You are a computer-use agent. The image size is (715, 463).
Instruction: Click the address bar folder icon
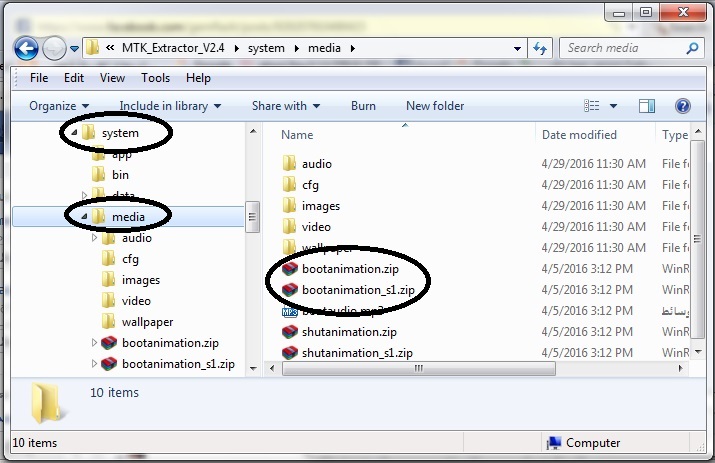[93, 47]
